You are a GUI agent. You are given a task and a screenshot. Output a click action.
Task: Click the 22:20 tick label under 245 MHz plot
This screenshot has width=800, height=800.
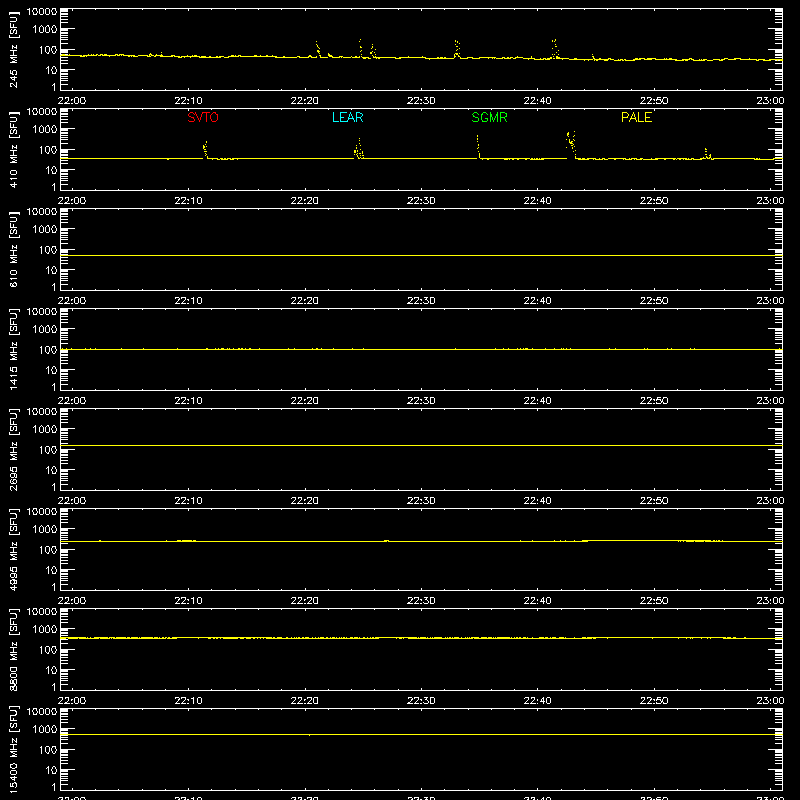click(305, 101)
